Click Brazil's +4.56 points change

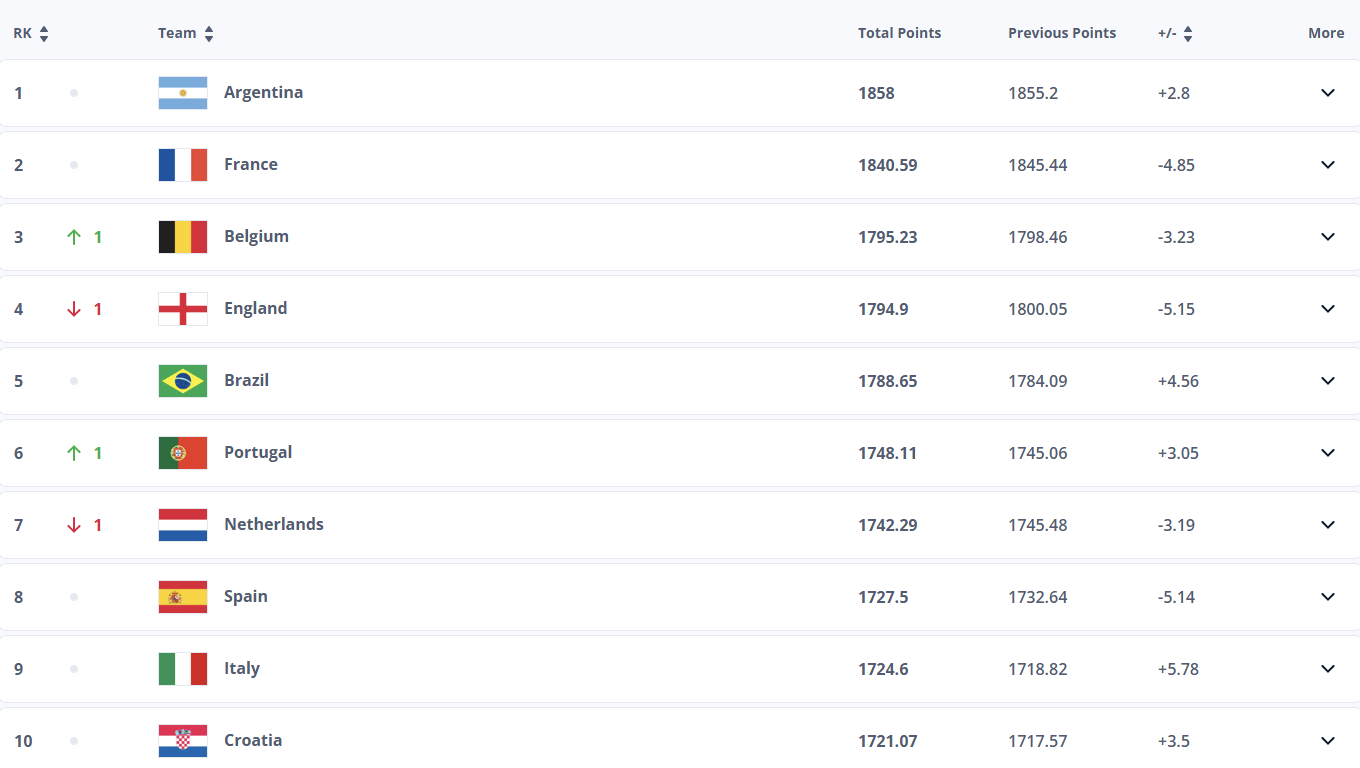coord(1178,381)
